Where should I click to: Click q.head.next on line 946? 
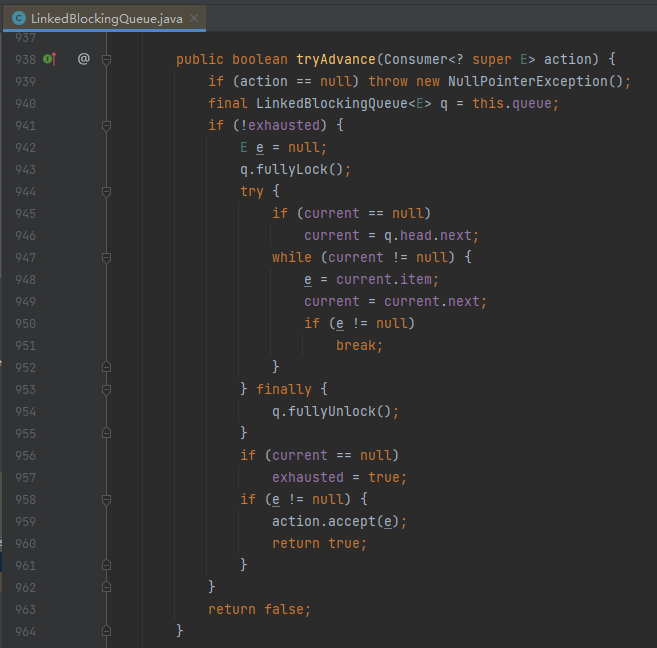(428, 235)
